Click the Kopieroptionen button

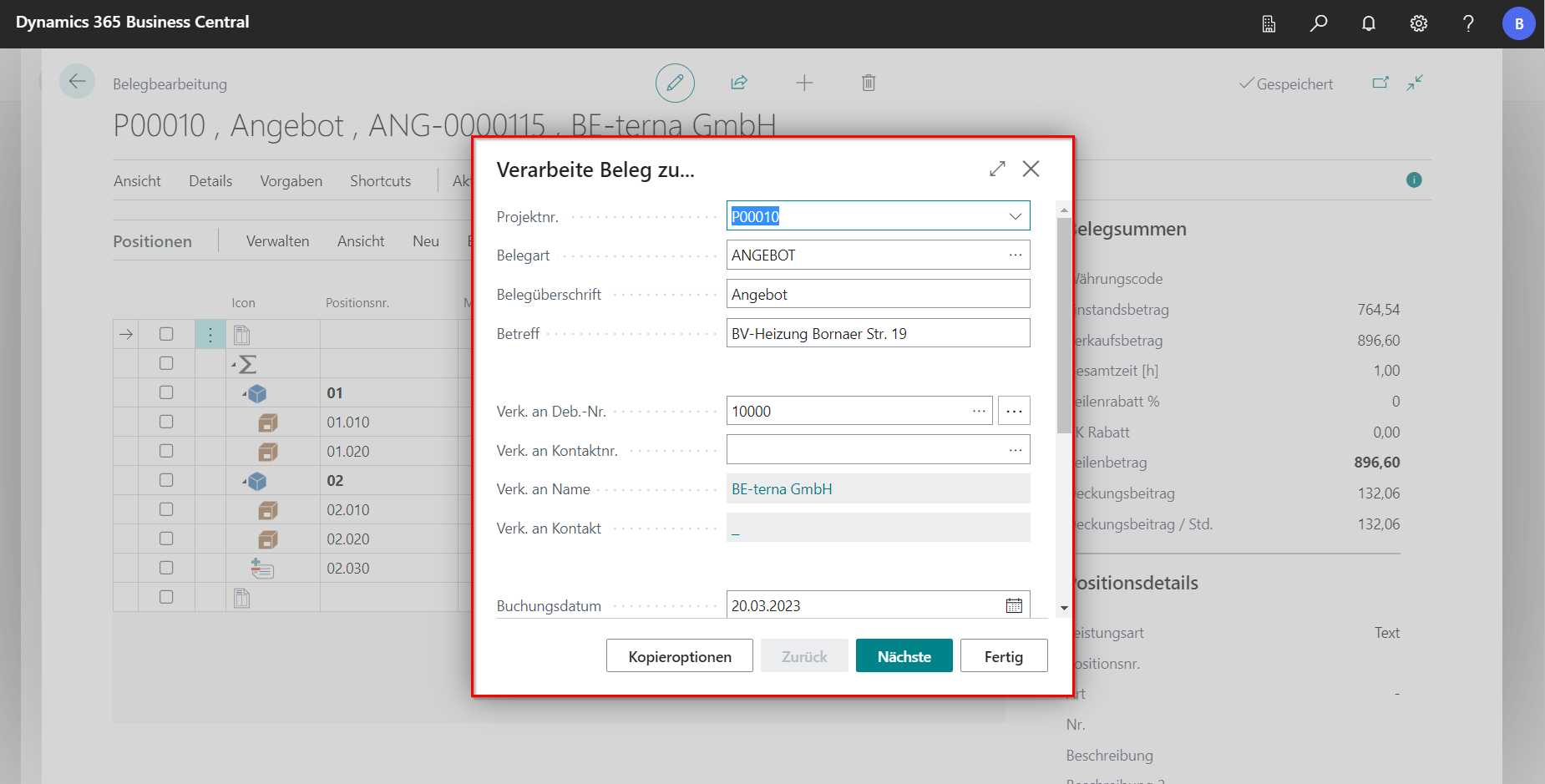coord(679,656)
